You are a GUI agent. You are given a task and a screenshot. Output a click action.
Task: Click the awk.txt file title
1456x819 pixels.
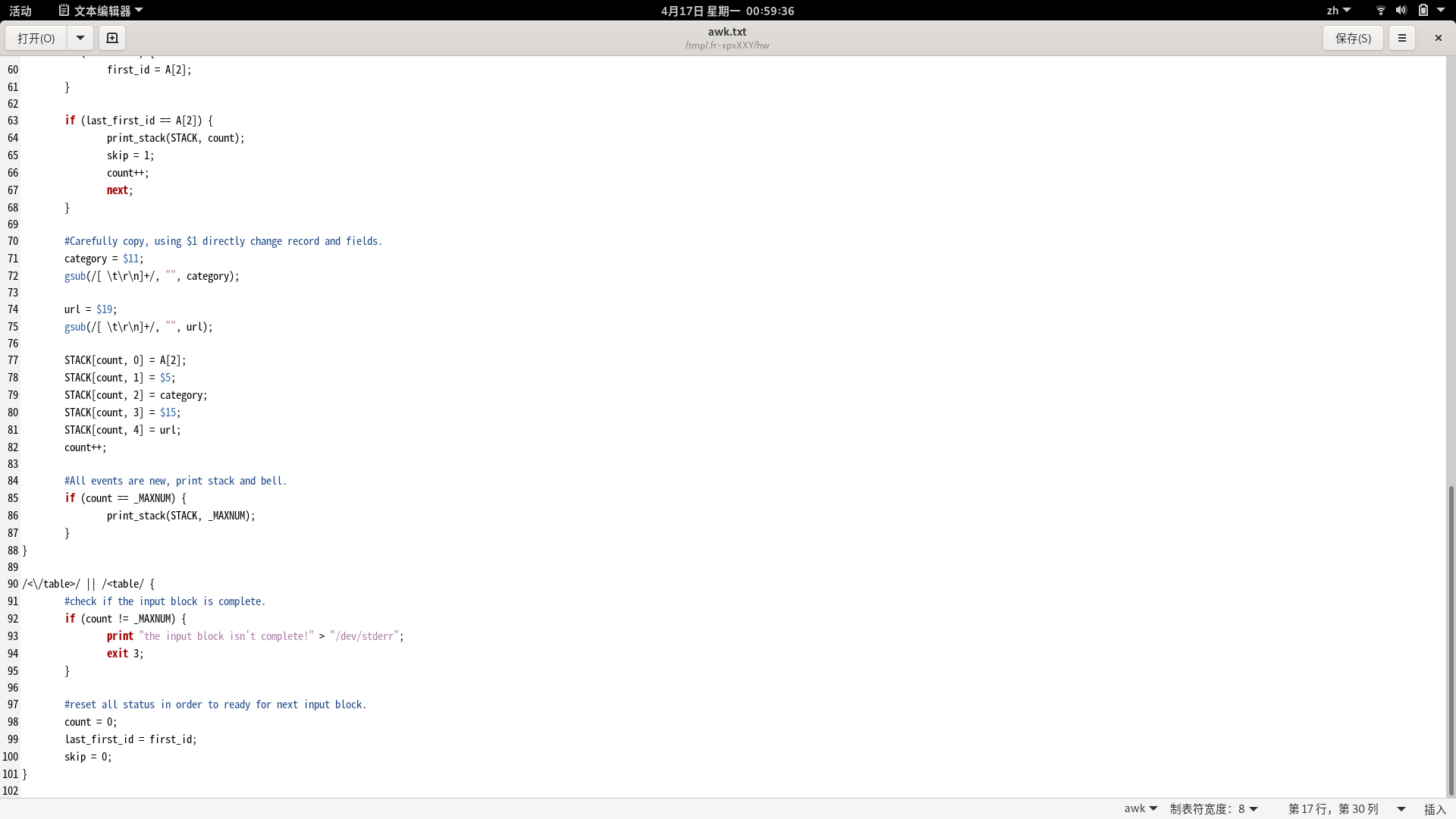point(727,32)
